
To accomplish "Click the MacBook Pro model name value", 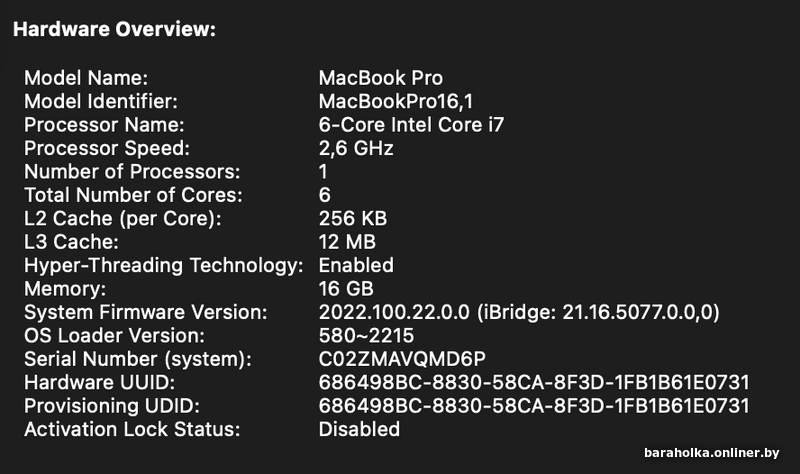I will pos(380,78).
